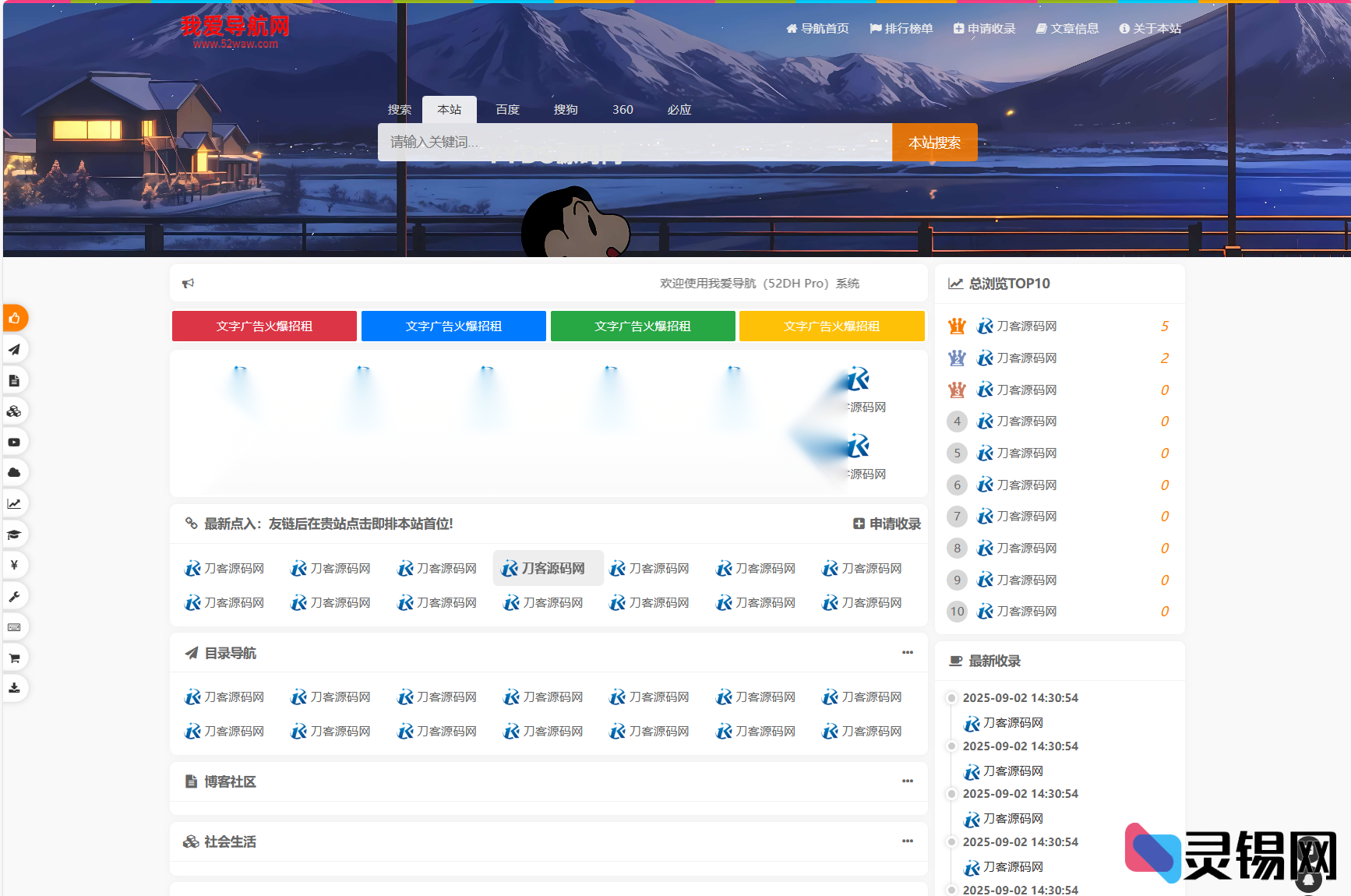Click the red 文字广告火爆招租 banner
The height and width of the screenshot is (896, 1351).
[264, 326]
